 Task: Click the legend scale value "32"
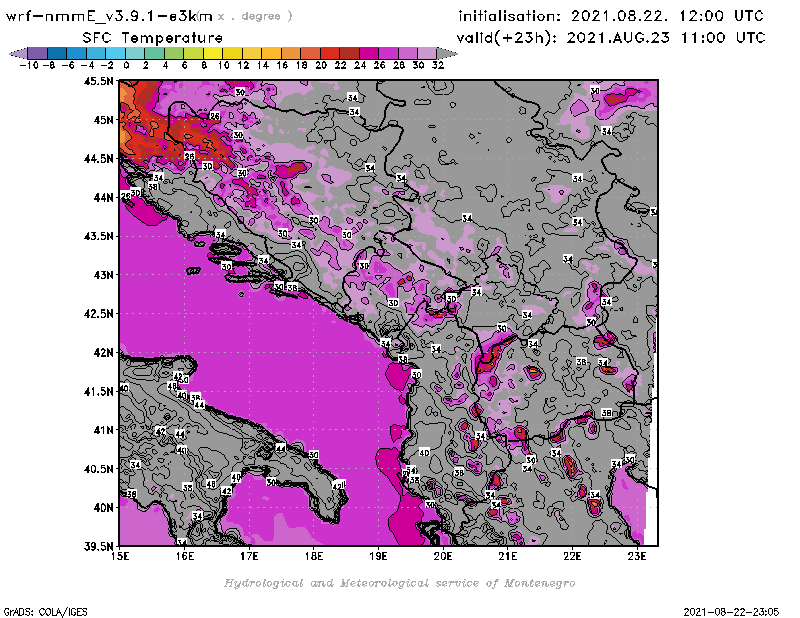point(438,65)
